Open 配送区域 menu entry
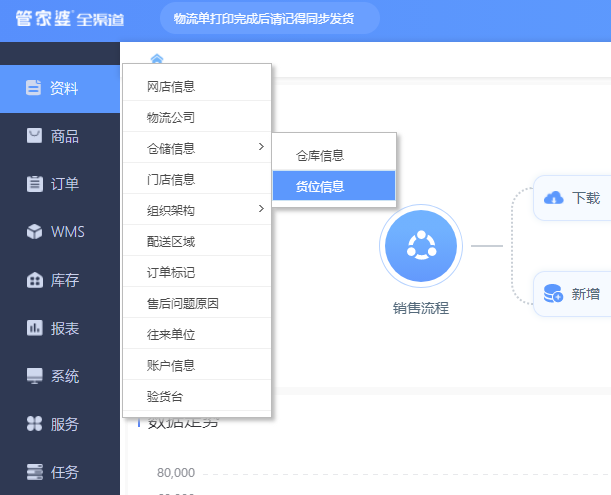This screenshot has height=495, width=611. [197, 241]
